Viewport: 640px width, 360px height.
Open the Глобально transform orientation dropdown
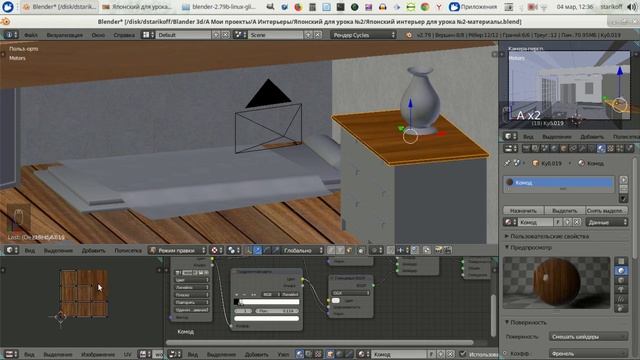point(303,250)
